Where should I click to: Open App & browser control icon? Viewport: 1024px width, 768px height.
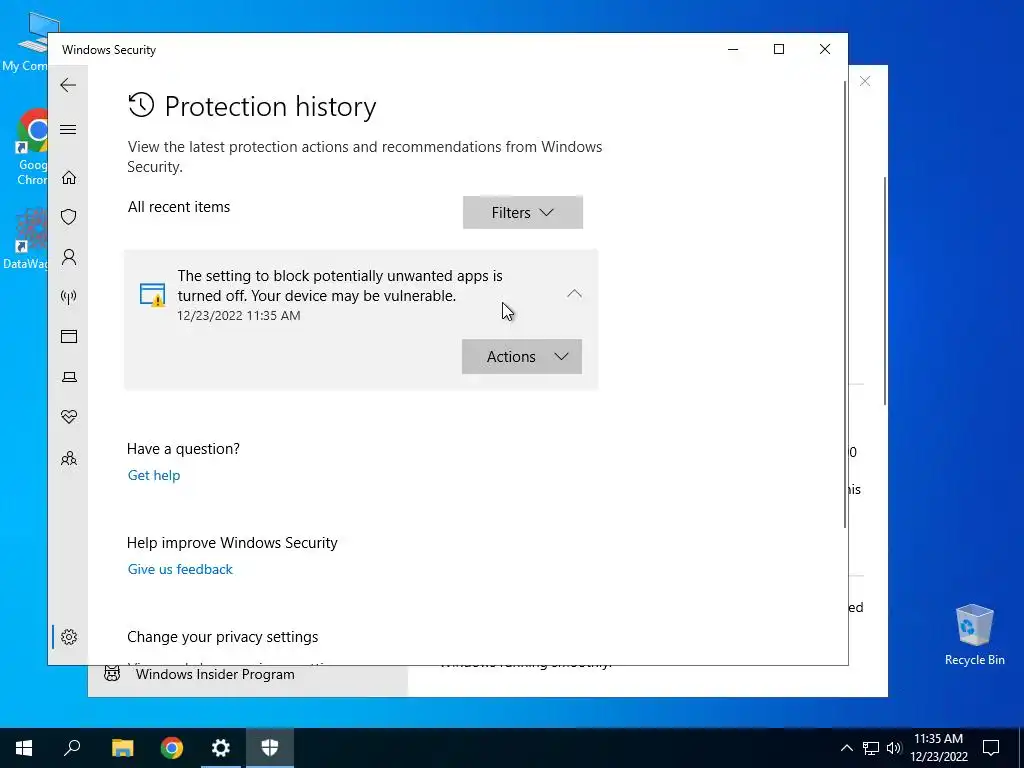(x=69, y=336)
